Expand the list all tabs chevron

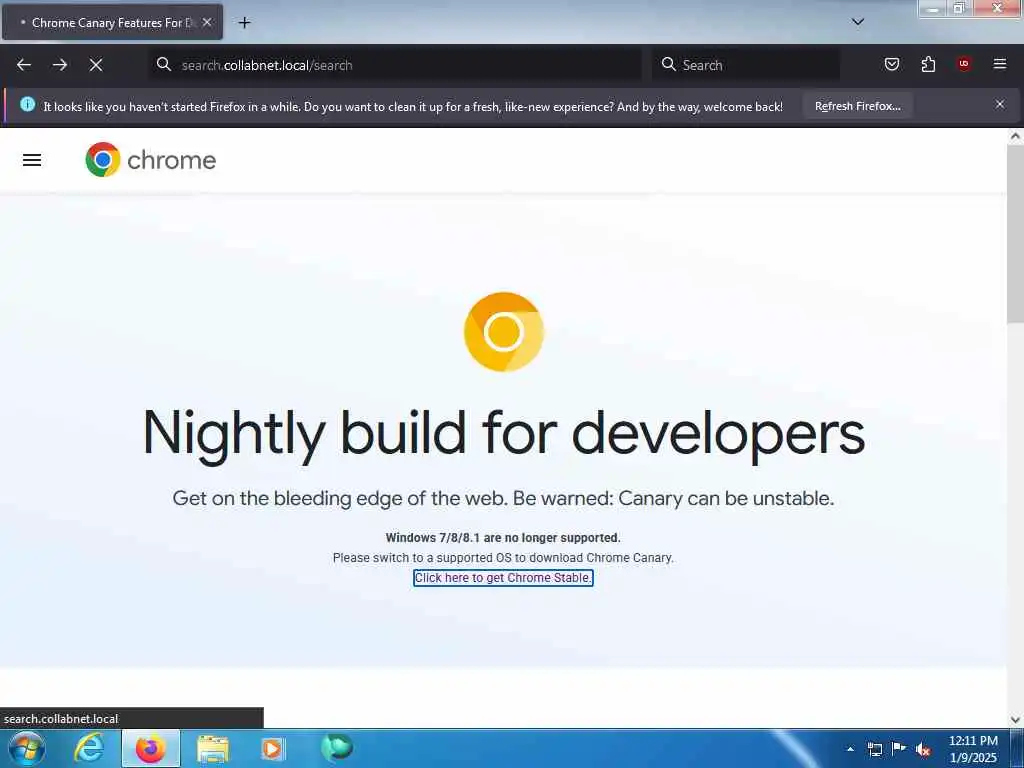click(858, 22)
